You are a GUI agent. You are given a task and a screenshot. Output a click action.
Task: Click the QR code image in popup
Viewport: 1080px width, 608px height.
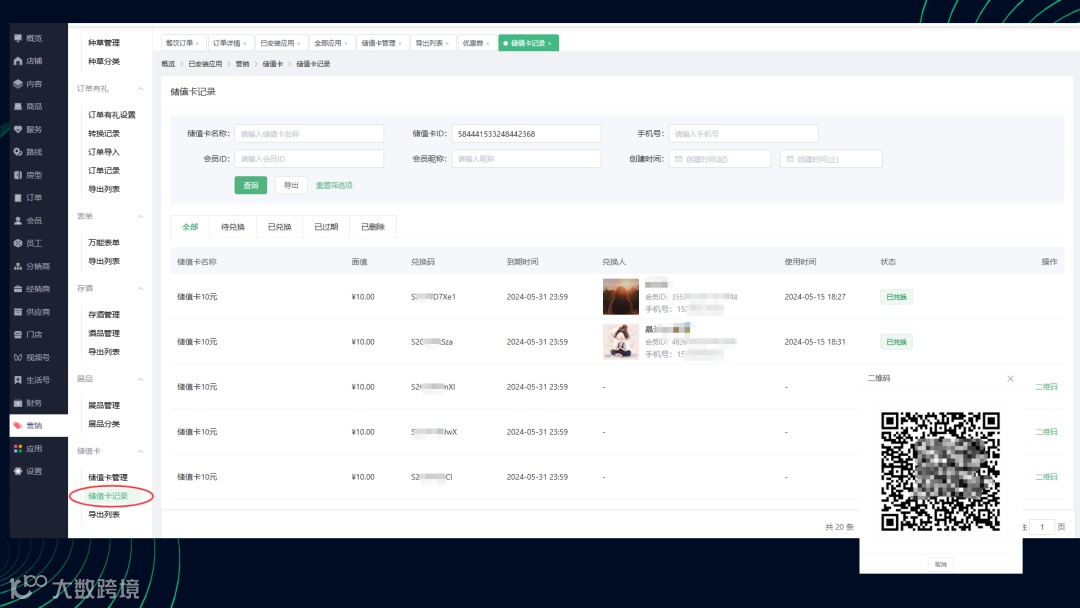[941, 472]
